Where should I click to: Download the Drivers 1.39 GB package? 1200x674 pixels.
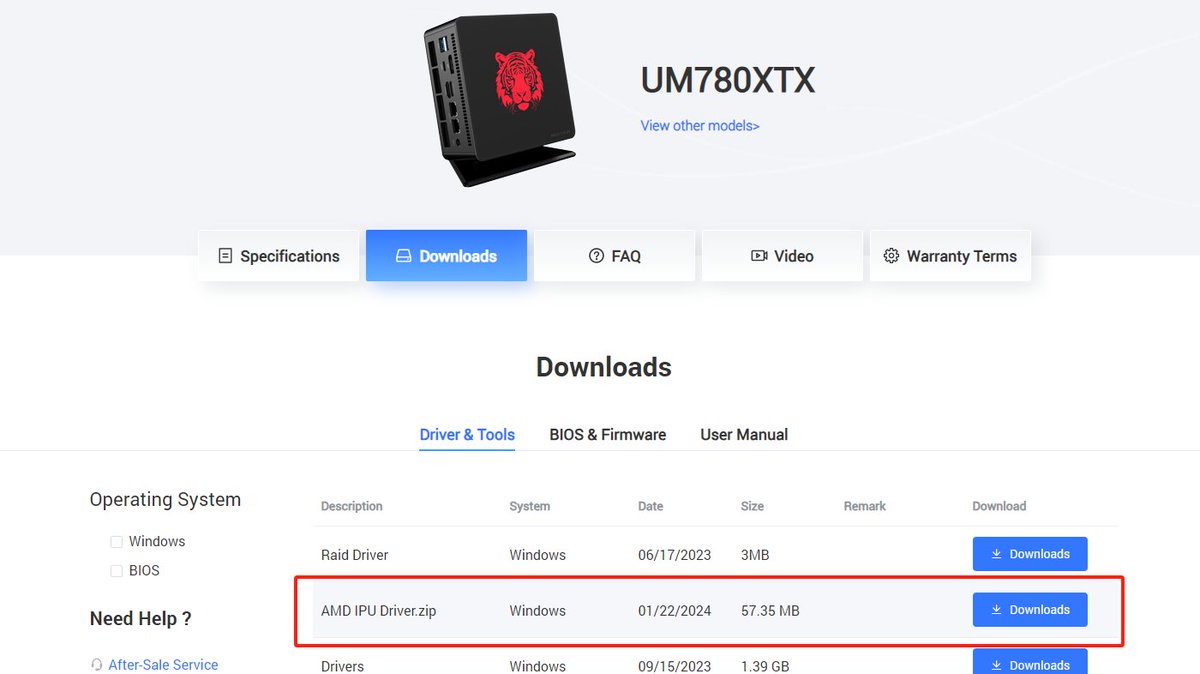1030,662
